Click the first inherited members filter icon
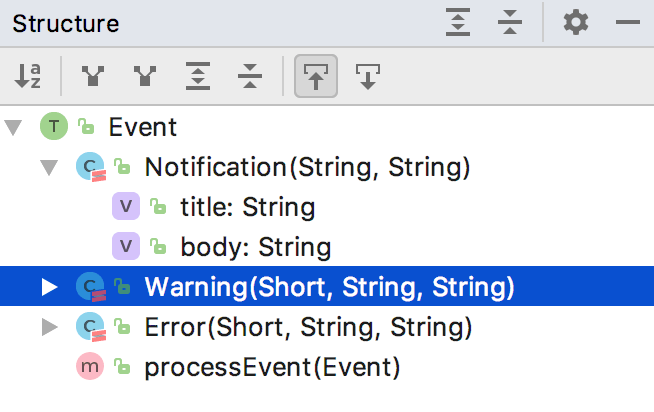Viewport: 654px width, 412px height. pos(93,76)
